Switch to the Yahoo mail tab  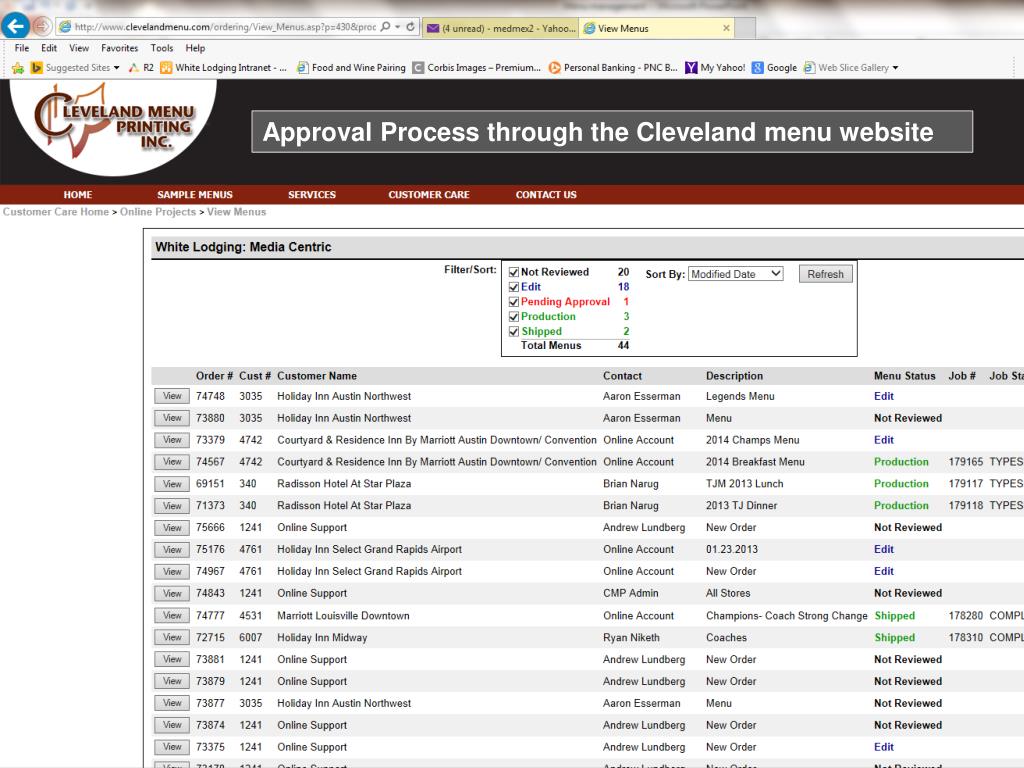500,28
